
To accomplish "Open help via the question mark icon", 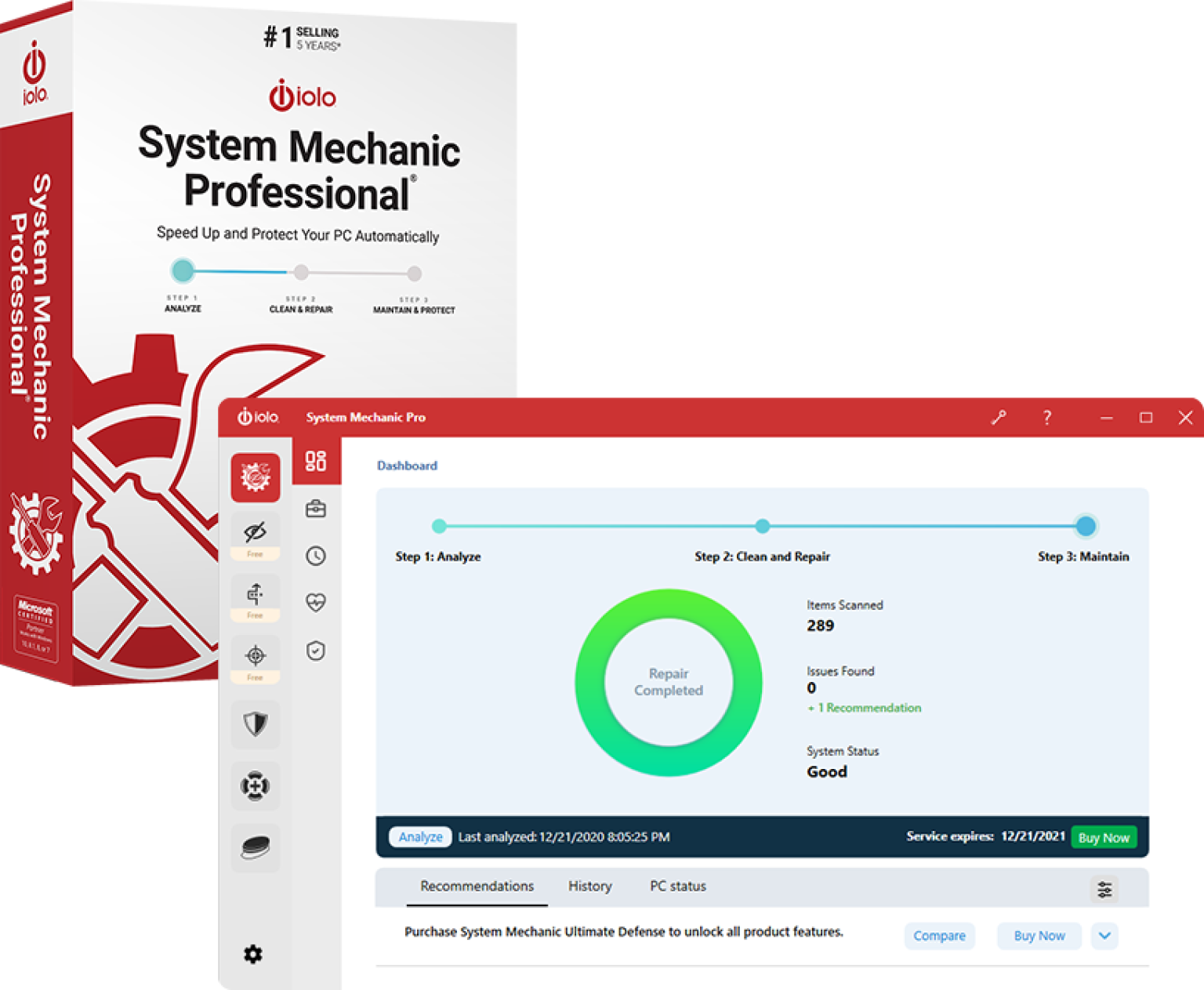I will coord(1047,418).
